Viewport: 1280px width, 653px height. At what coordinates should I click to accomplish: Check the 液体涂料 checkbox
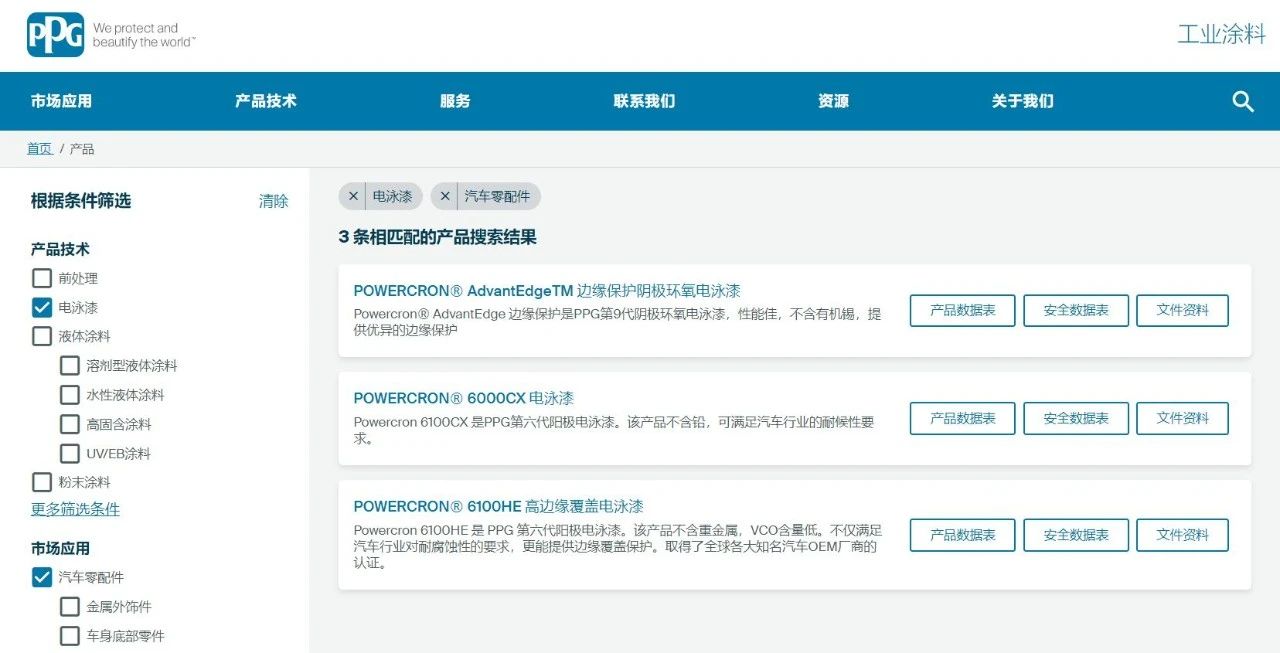[42, 336]
